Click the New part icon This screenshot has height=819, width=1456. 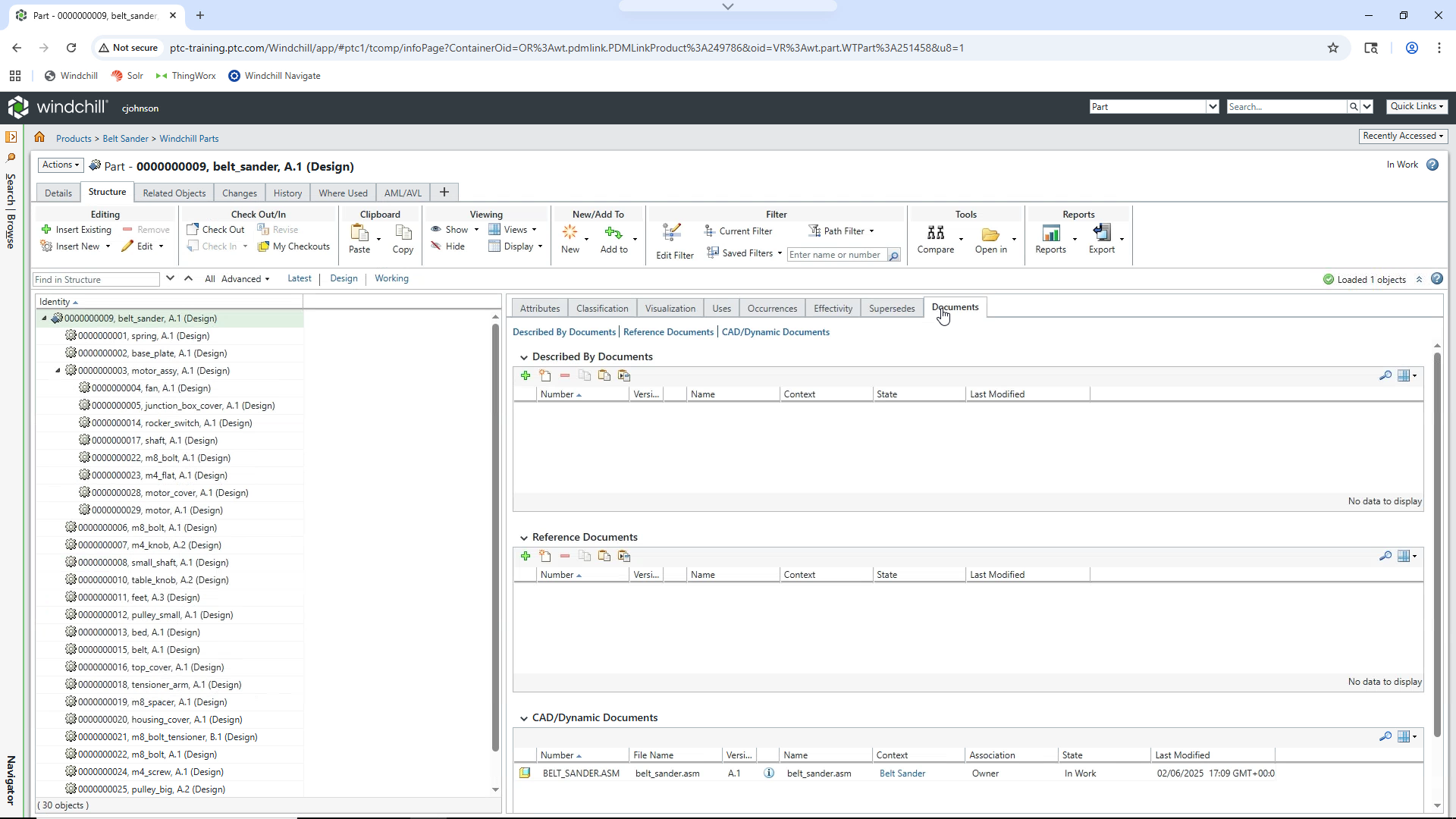coord(570,233)
